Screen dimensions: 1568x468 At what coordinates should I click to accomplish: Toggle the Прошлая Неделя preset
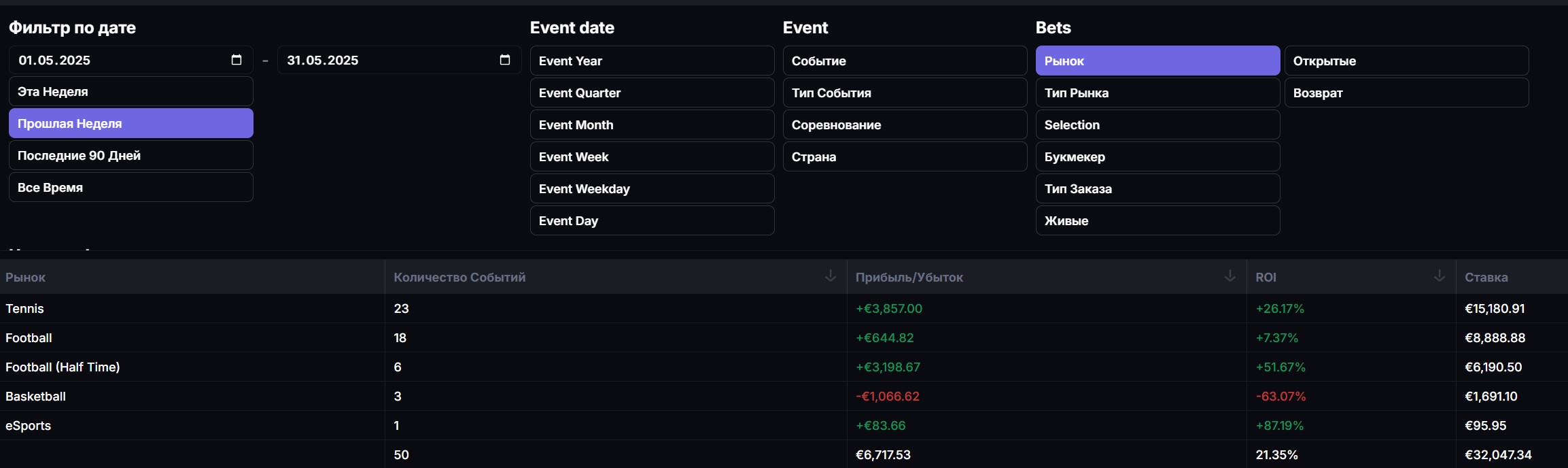(130, 124)
